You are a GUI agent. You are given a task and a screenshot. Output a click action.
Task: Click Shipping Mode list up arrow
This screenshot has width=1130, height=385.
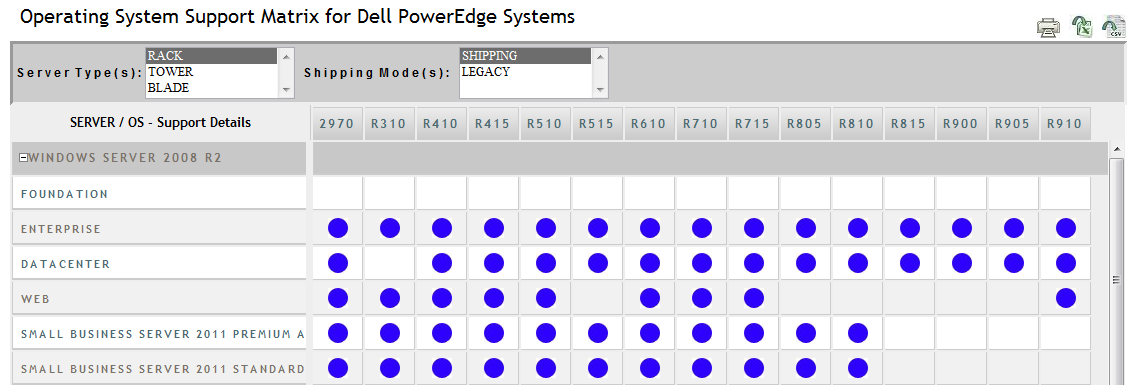(600, 56)
